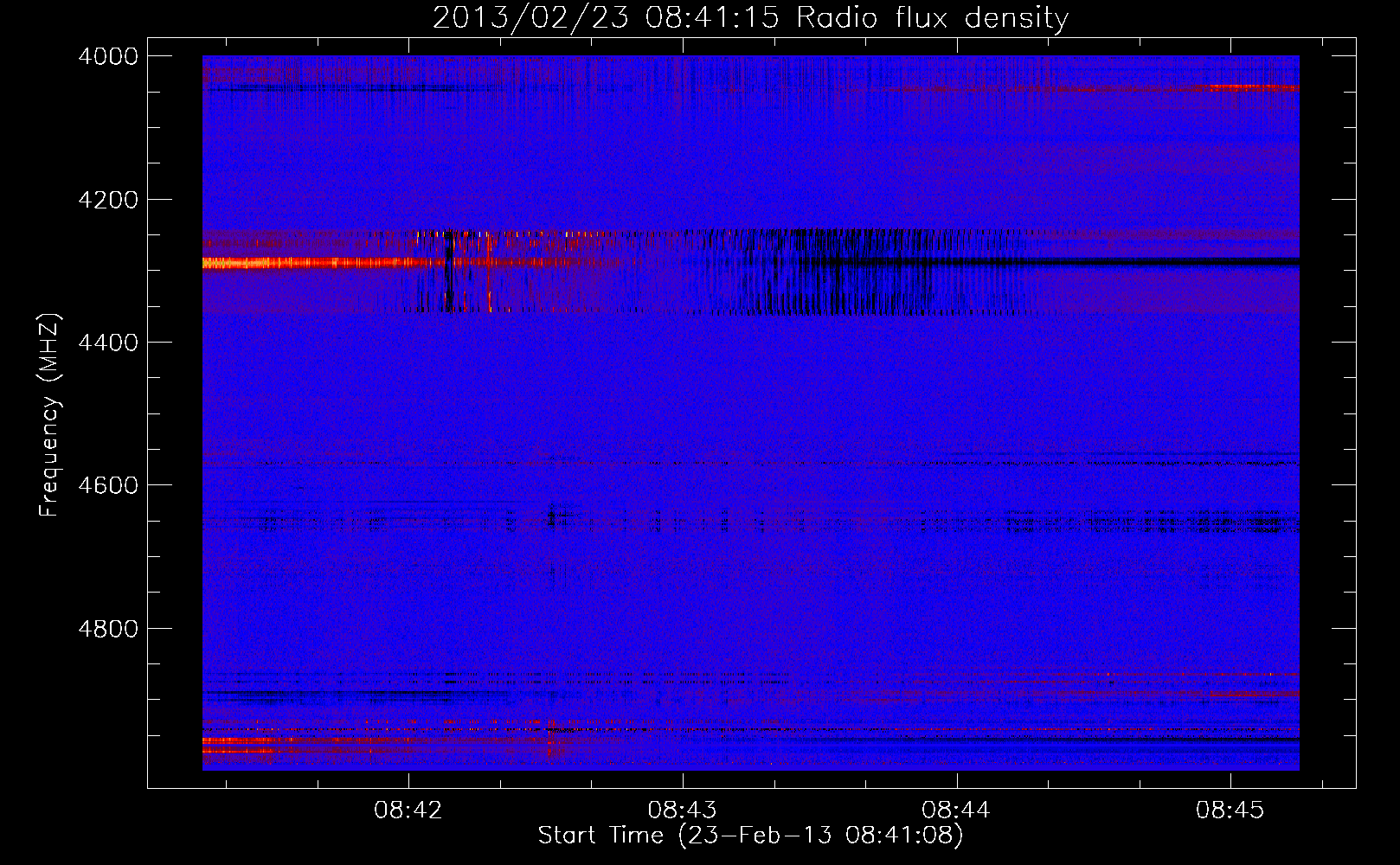Image resolution: width=1400 pixels, height=865 pixels.
Task: Click the 08:45 time tick label
Action: point(1230,811)
